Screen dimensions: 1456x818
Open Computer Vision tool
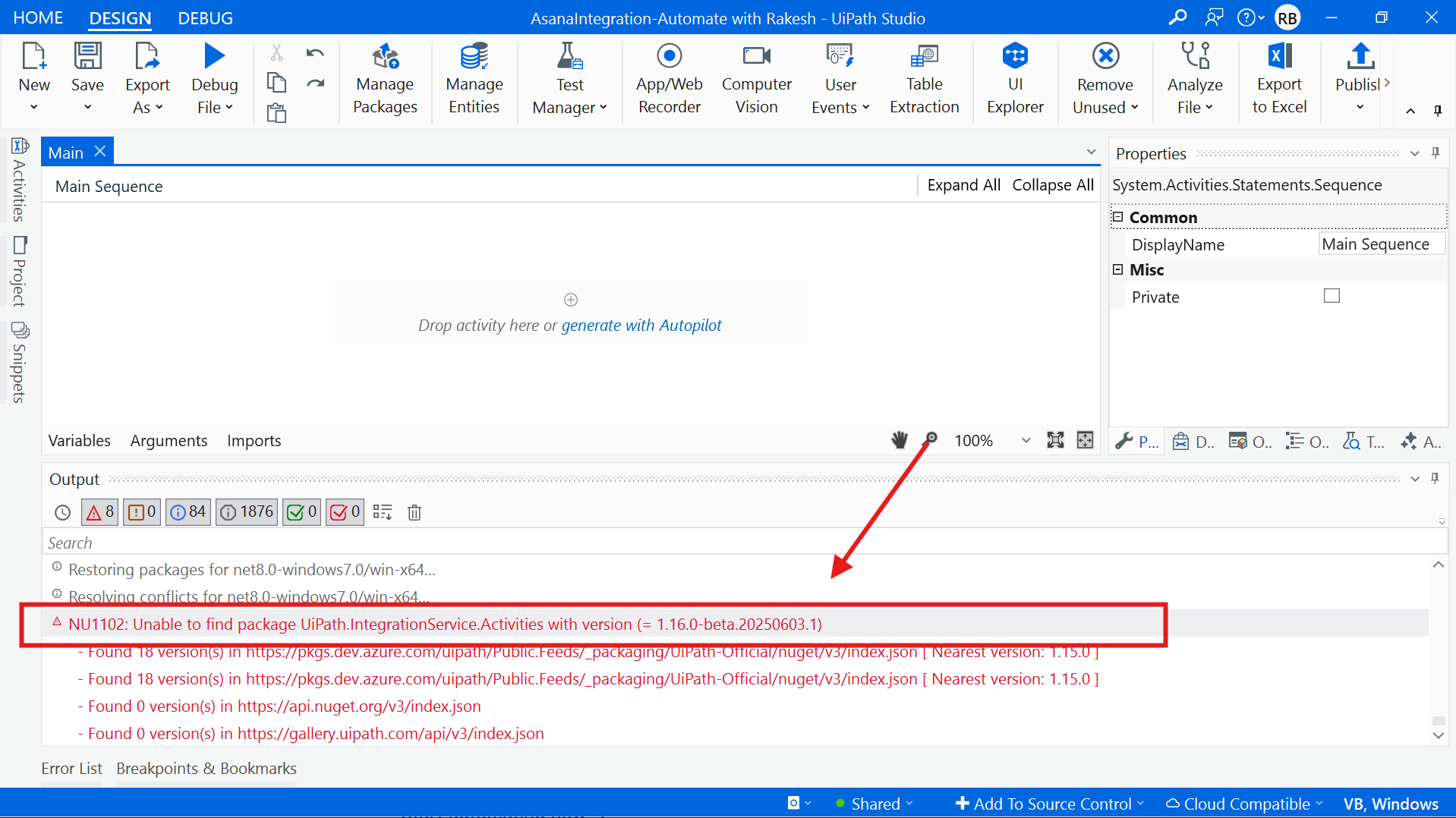[756, 79]
